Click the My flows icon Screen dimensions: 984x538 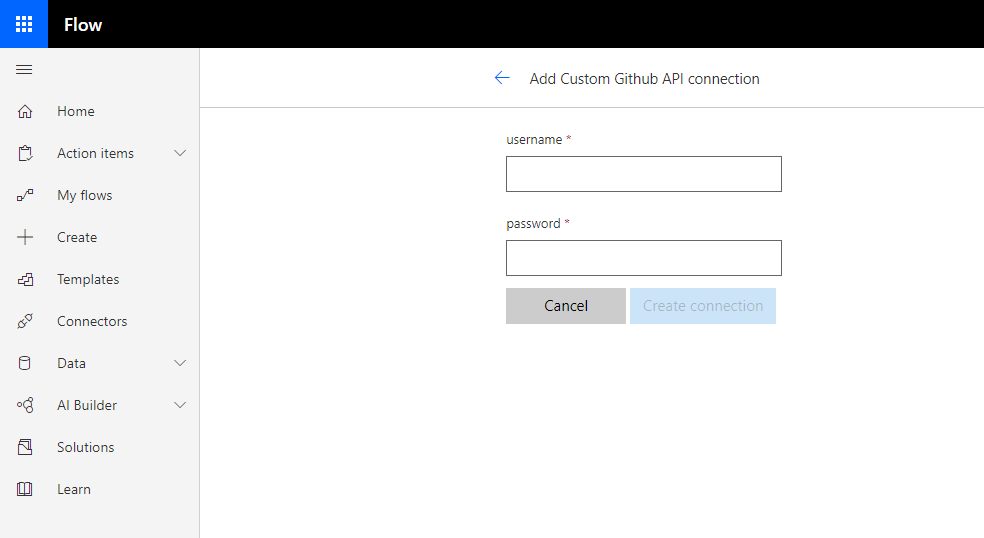(x=24, y=195)
